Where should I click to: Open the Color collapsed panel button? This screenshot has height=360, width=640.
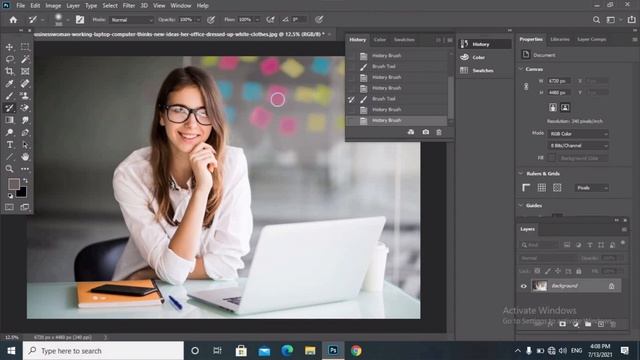(484, 57)
